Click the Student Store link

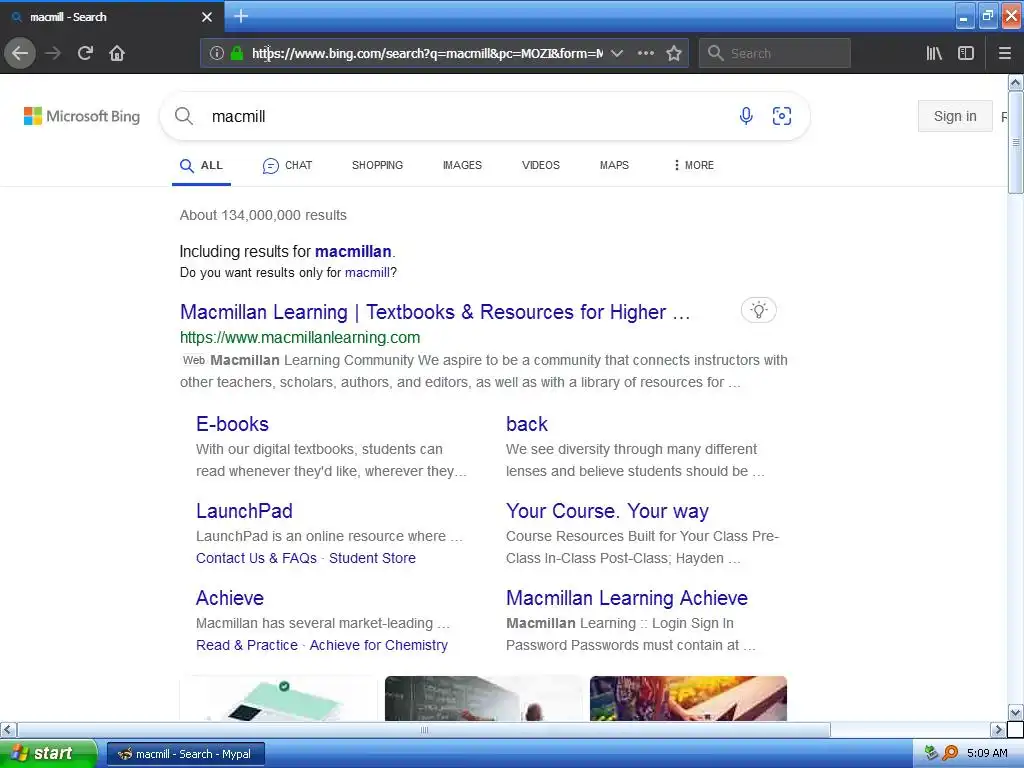(x=372, y=558)
